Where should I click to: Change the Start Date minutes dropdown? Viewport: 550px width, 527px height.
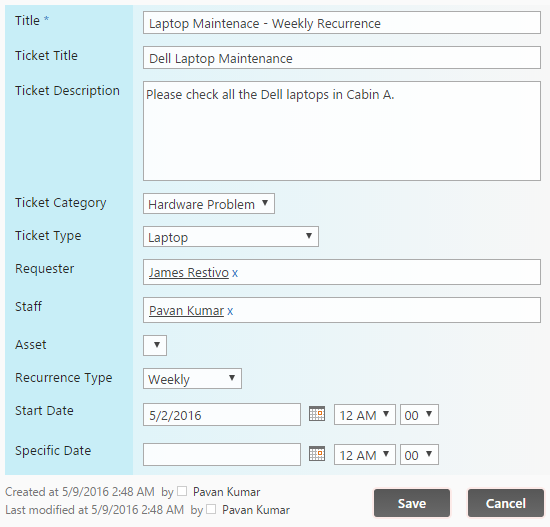(419, 415)
